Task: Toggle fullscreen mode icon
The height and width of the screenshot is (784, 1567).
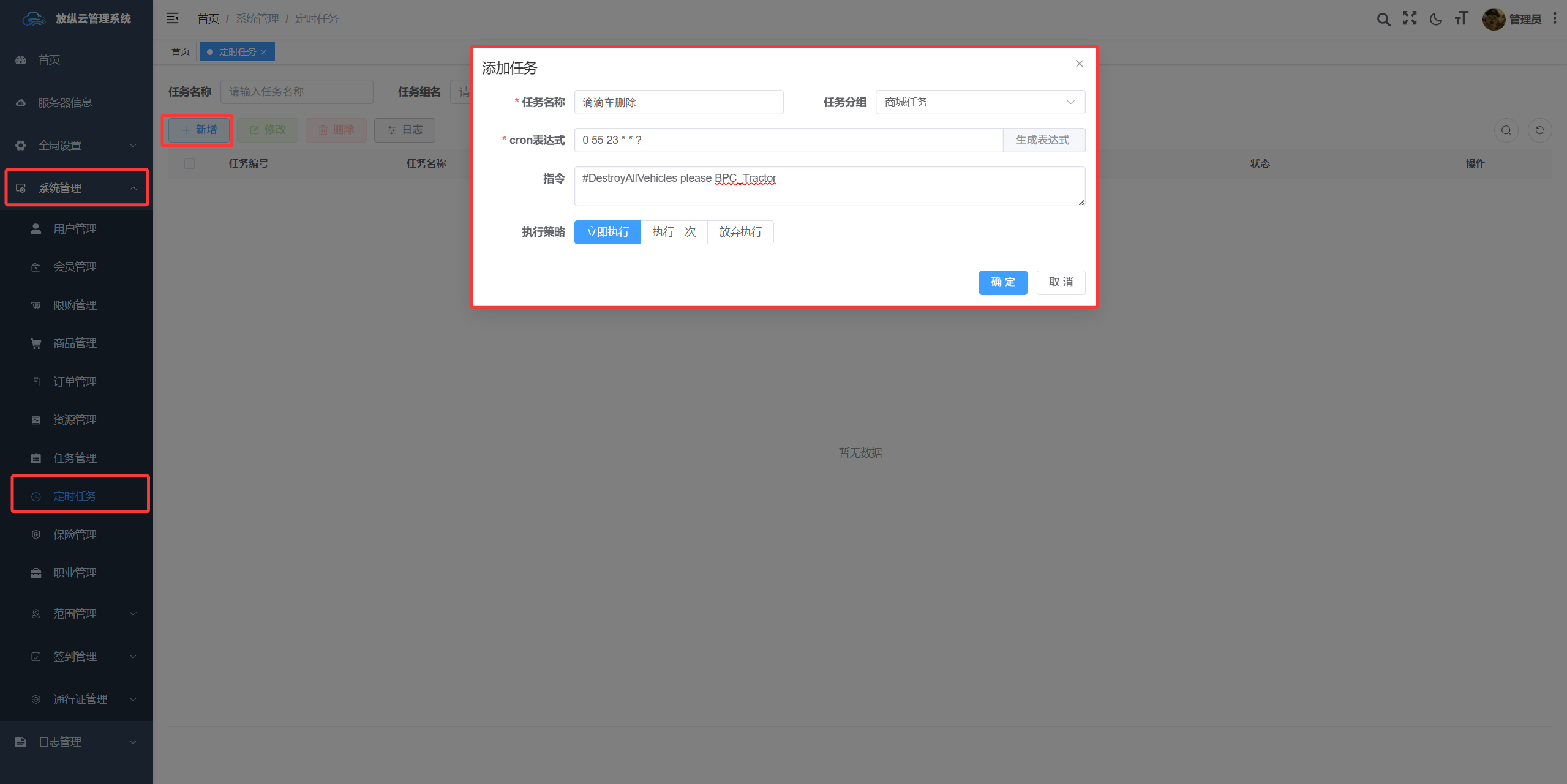Action: point(1409,18)
